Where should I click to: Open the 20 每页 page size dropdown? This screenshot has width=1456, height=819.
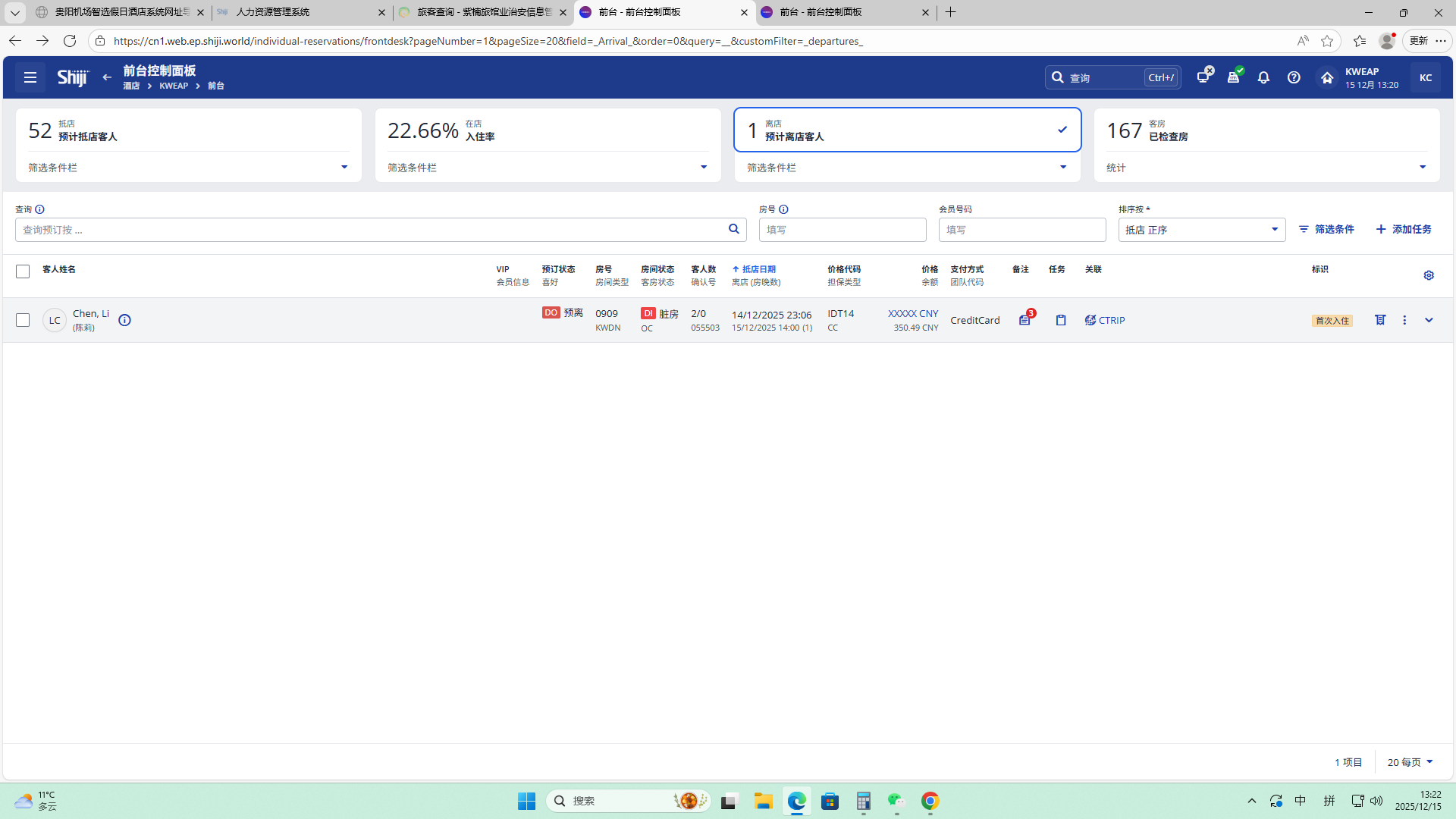[x=1410, y=762]
